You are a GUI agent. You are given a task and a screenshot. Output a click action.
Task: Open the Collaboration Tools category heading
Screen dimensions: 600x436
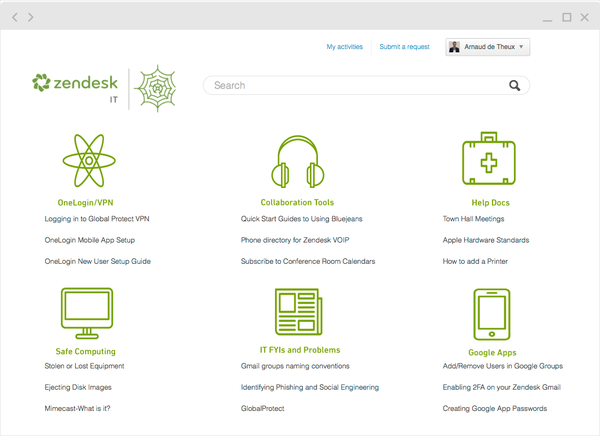(297, 202)
